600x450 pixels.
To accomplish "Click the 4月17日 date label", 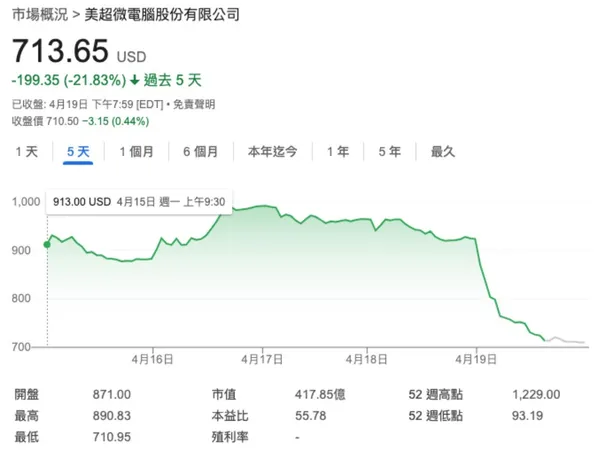I will [x=262, y=358].
